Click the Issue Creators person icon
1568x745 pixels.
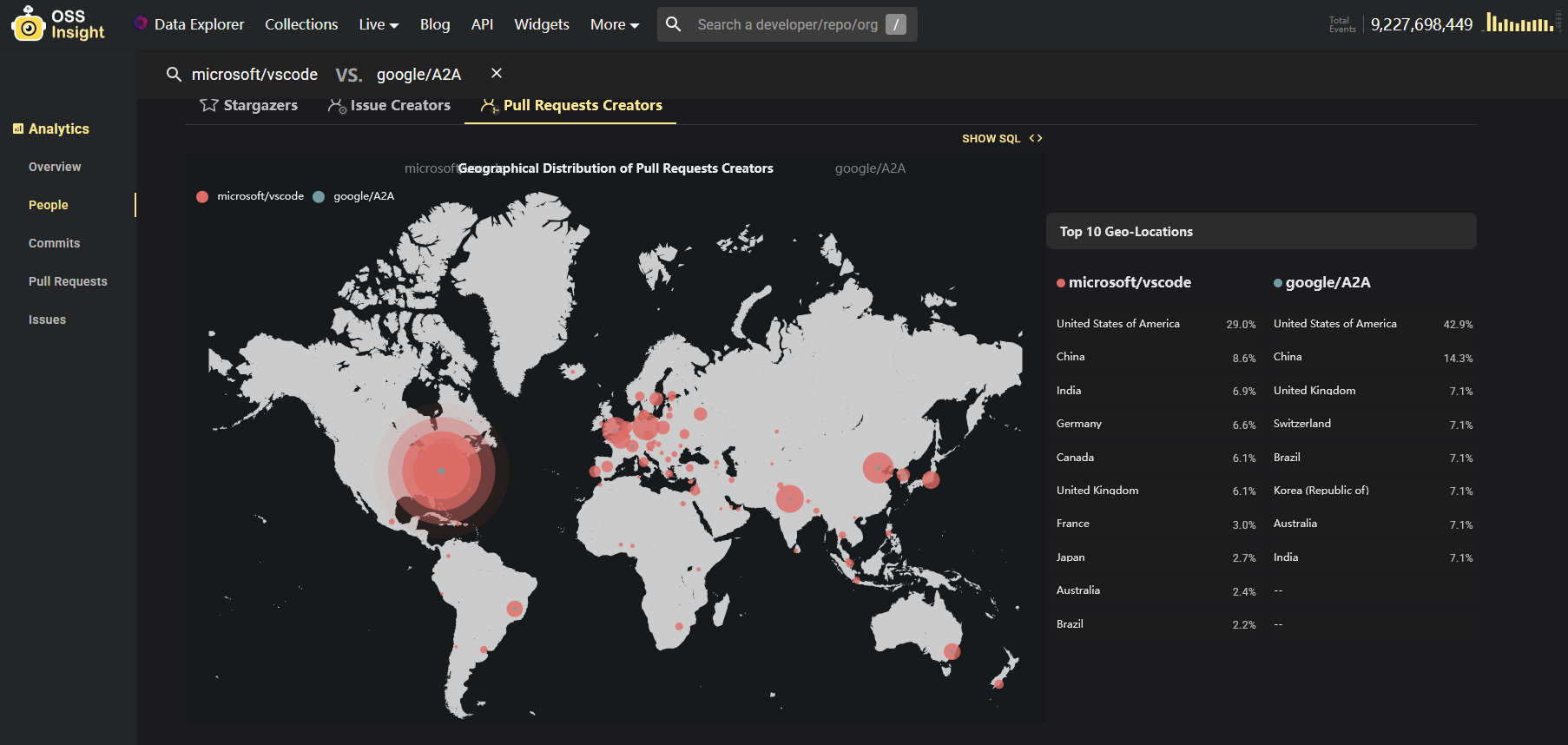pos(337,105)
